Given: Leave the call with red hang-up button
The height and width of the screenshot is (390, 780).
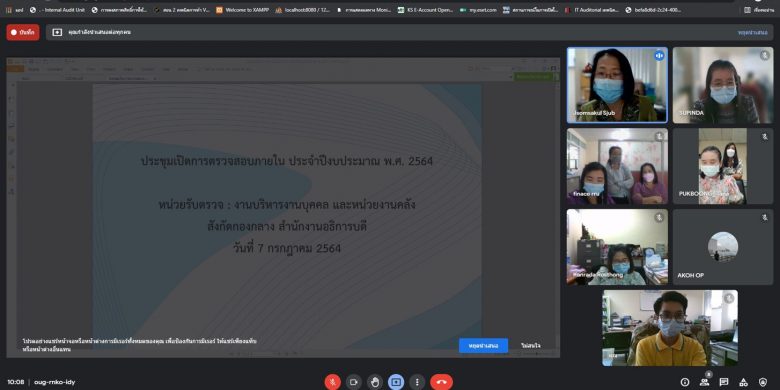Looking at the screenshot, I should coord(441,382).
